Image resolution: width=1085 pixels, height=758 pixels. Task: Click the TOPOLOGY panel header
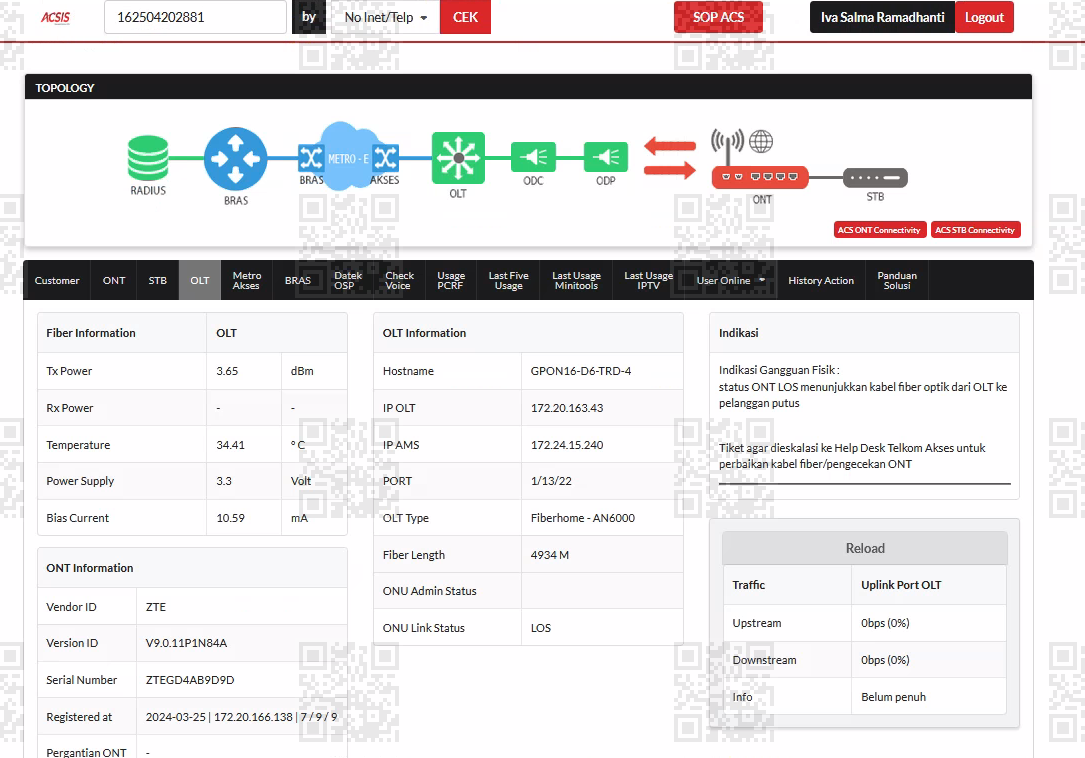pyautogui.click(x=528, y=87)
